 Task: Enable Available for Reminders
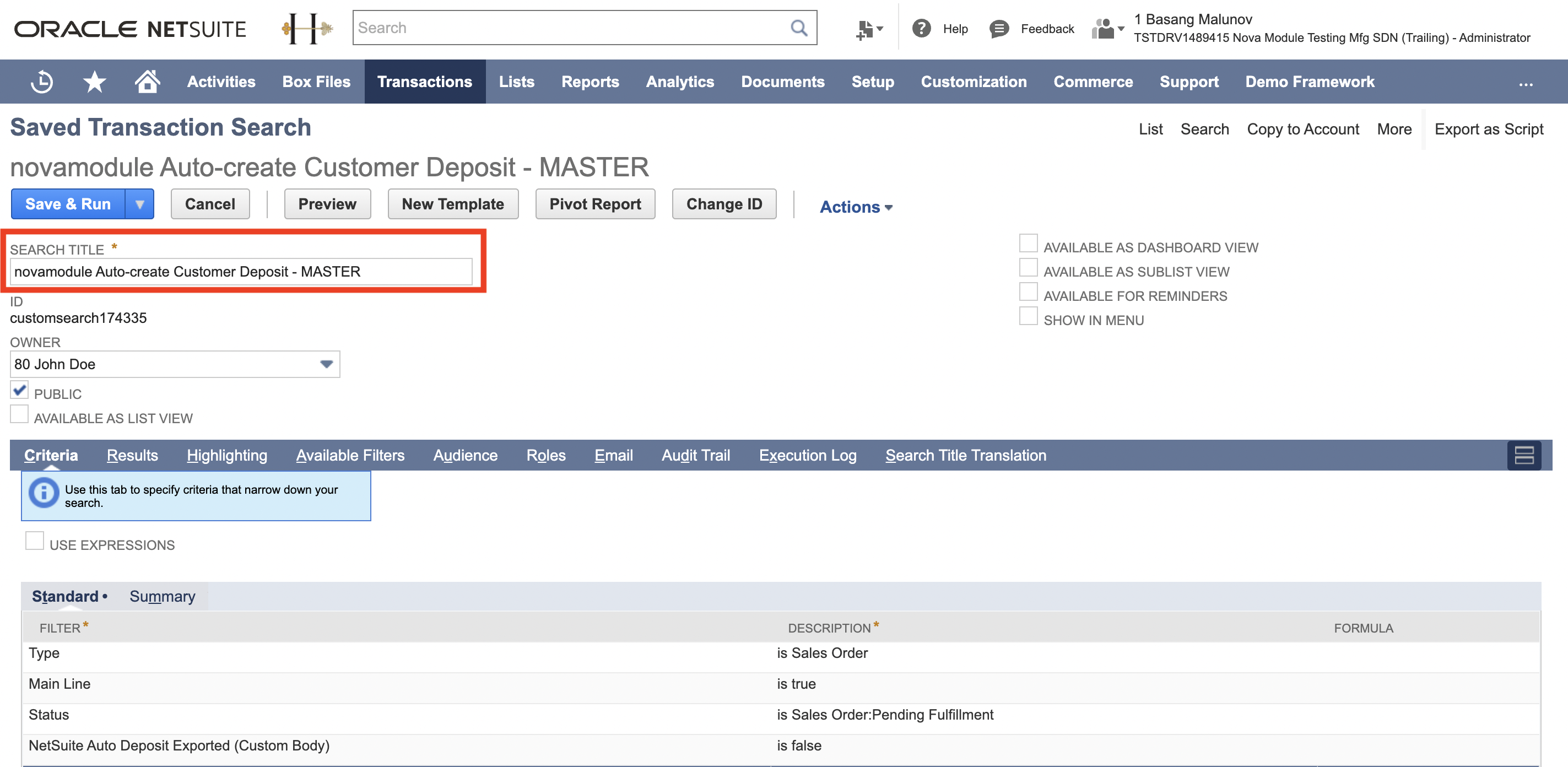(1028, 291)
